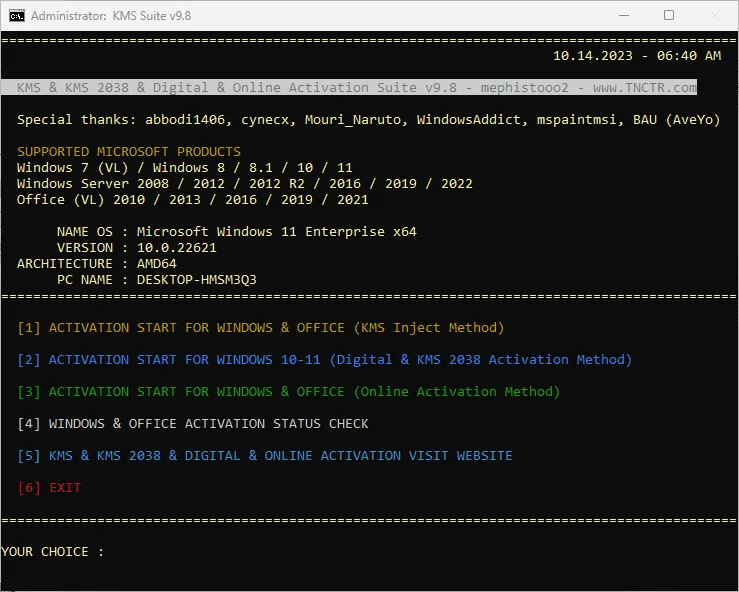Click the 'Windows Server 2008 / 2012' line
Image resolution: width=739 pixels, height=592 pixels.
[x=245, y=183]
